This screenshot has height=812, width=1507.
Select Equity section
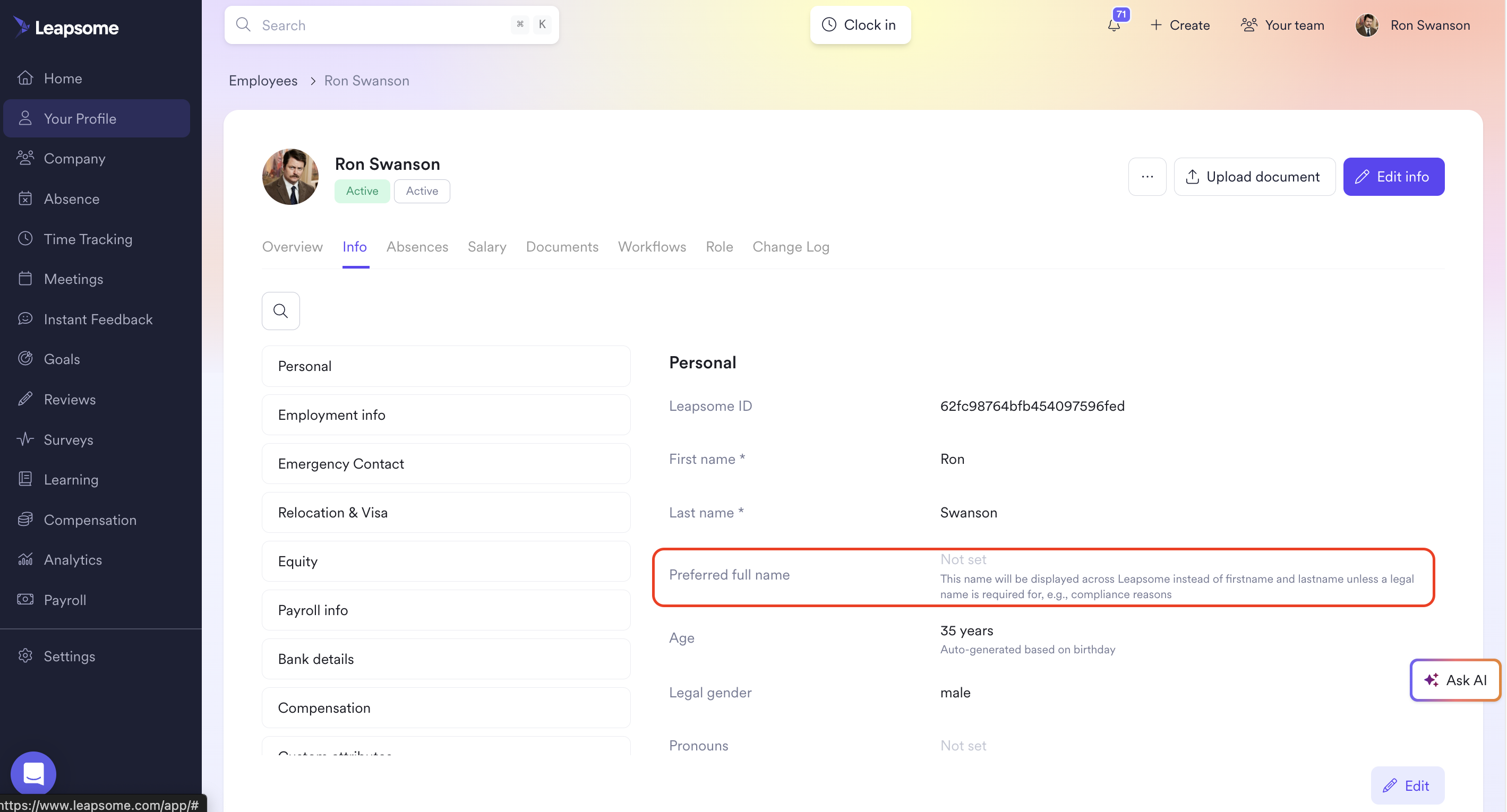point(446,561)
